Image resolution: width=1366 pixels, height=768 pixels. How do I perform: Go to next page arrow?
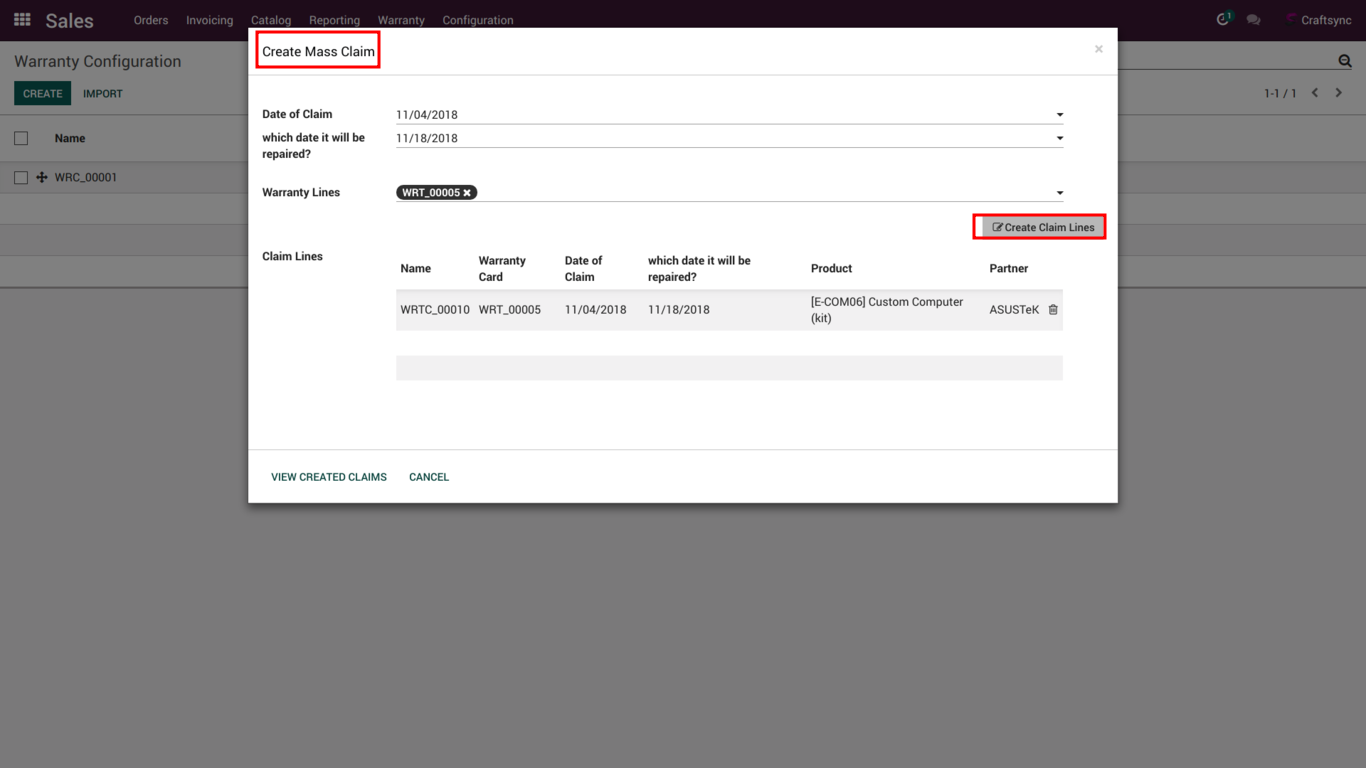click(1339, 93)
